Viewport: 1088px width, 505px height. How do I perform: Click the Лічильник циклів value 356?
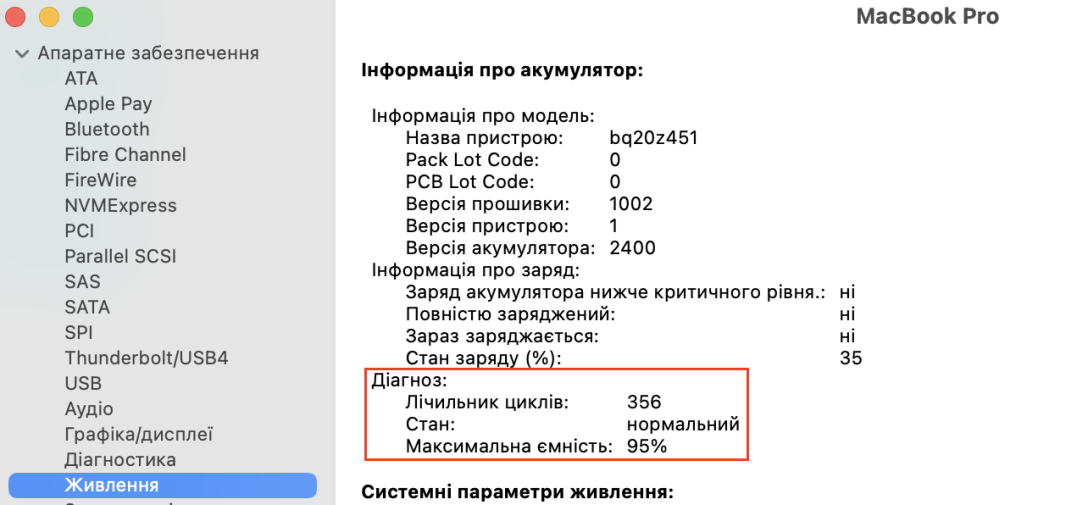point(644,402)
